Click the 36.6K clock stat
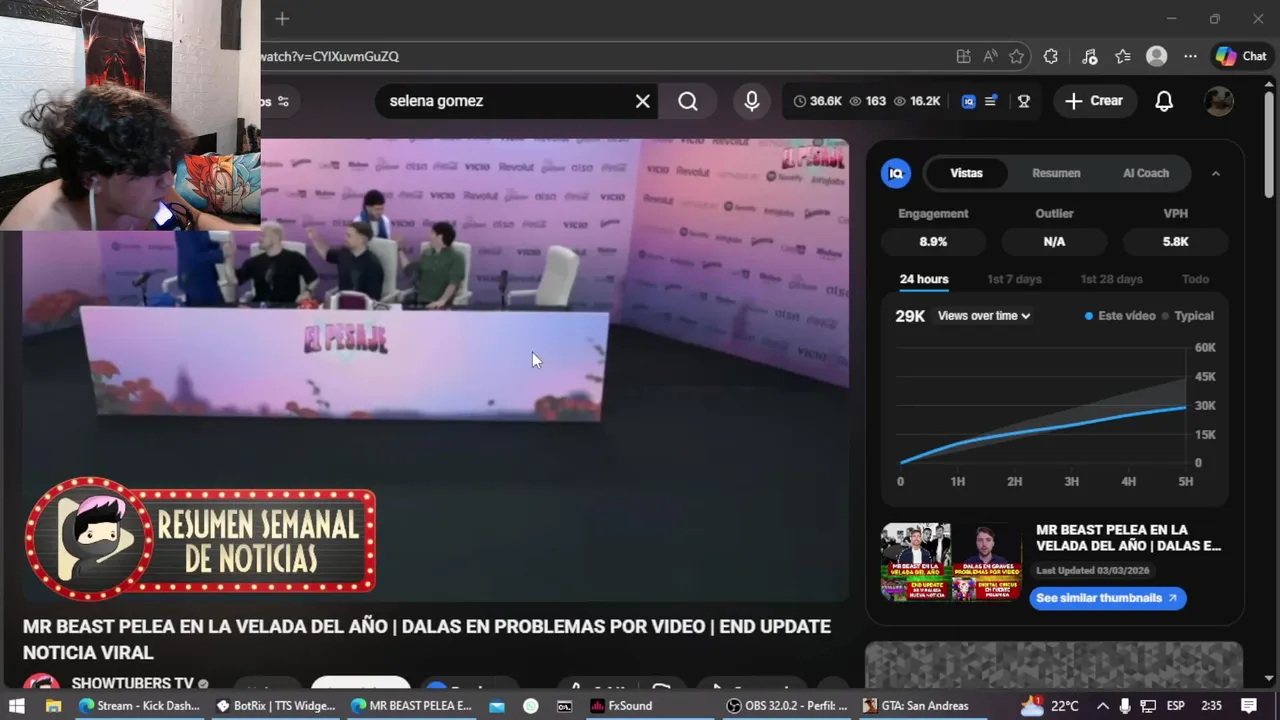This screenshot has width=1280, height=720. (x=818, y=101)
